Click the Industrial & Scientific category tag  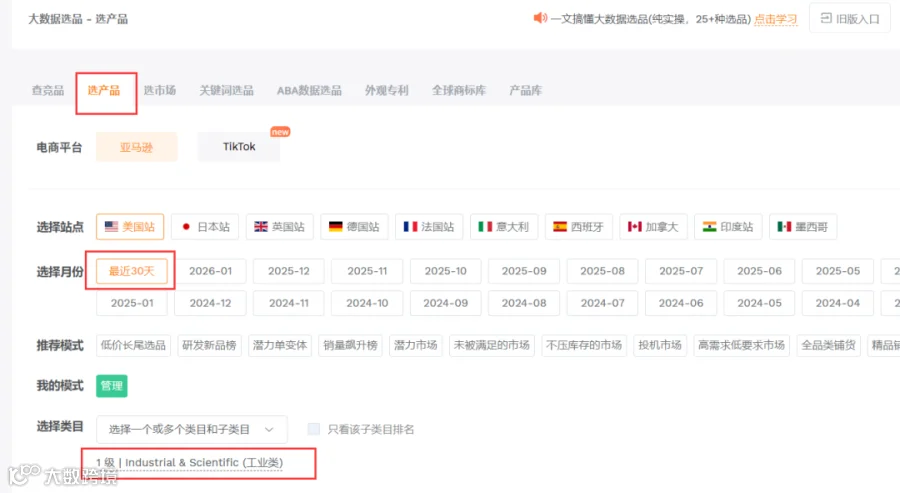[189, 463]
